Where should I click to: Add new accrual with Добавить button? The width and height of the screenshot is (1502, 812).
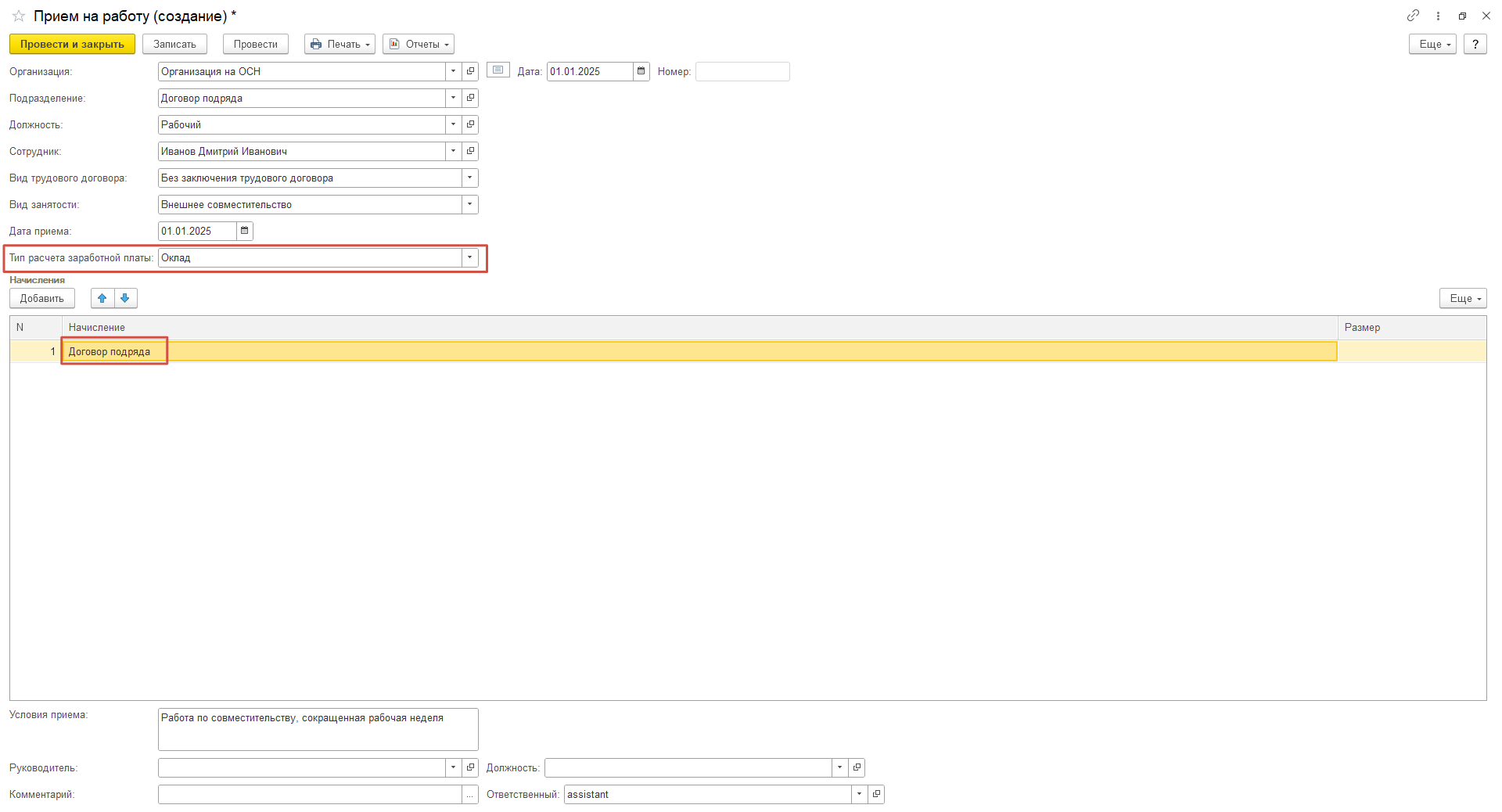click(42, 298)
